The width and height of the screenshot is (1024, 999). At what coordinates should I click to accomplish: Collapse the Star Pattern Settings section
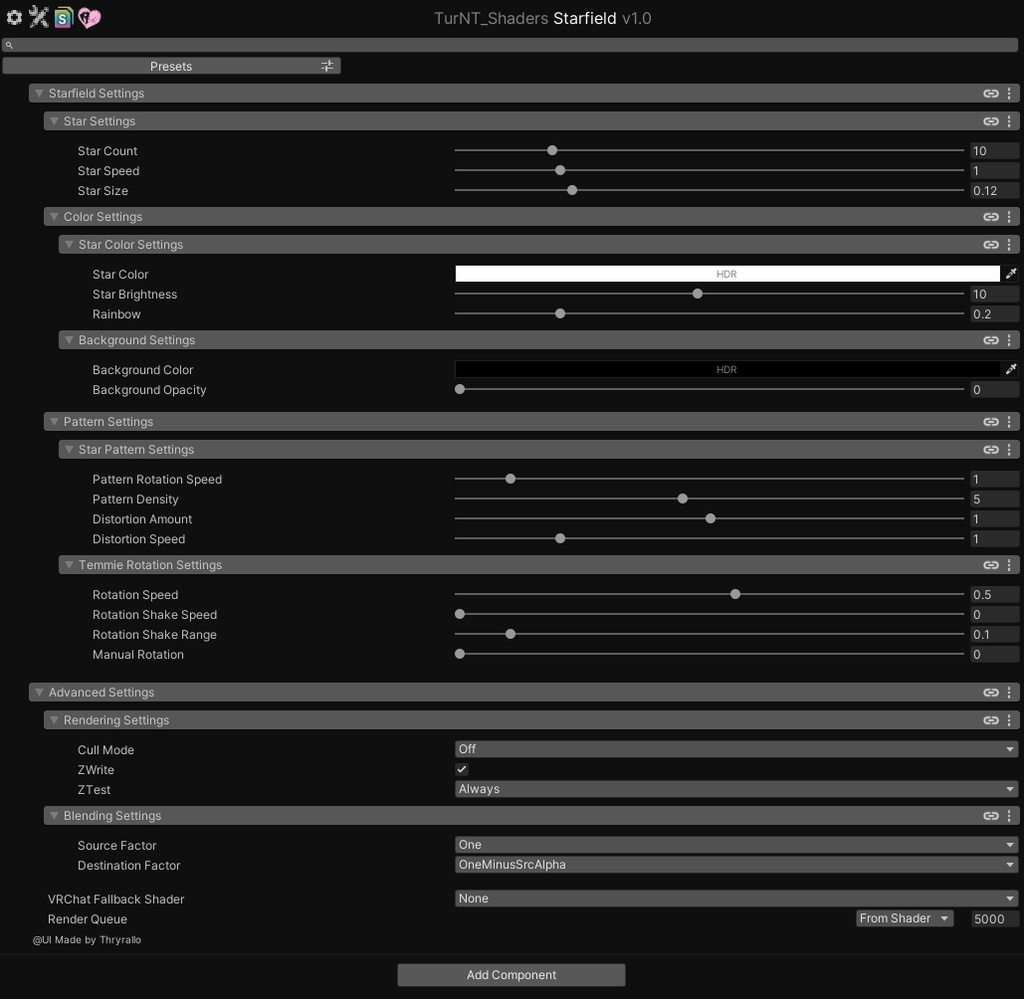click(x=68, y=449)
